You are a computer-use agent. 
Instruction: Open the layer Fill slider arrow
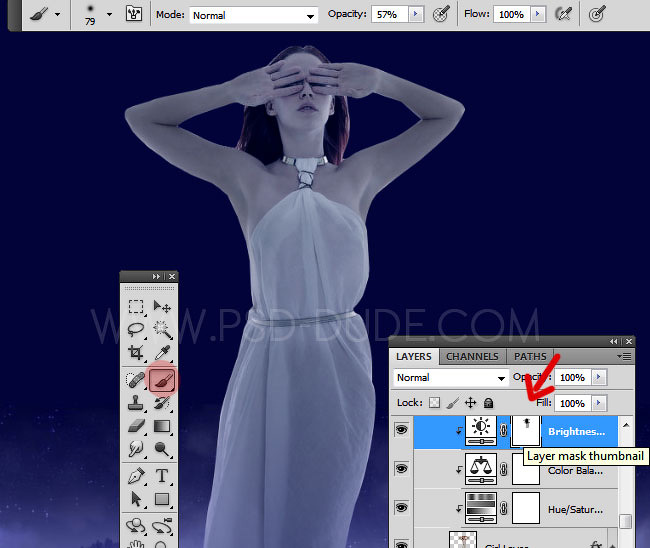point(599,403)
